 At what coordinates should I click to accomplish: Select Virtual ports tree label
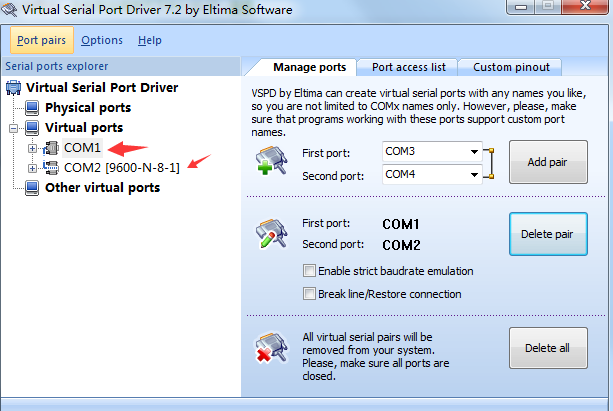[x=84, y=127]
